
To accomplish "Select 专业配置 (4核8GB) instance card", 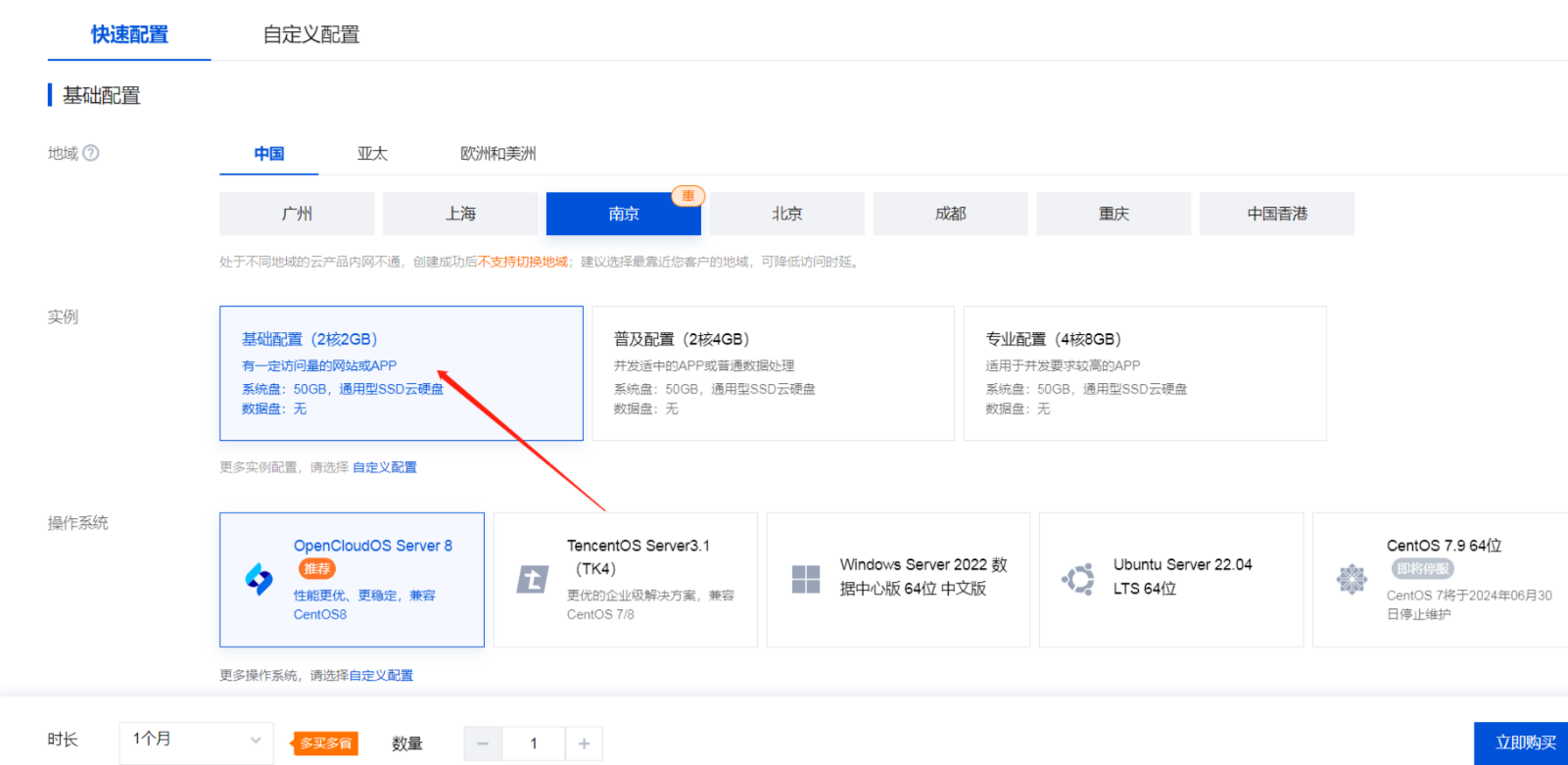I will [1145, 373].
